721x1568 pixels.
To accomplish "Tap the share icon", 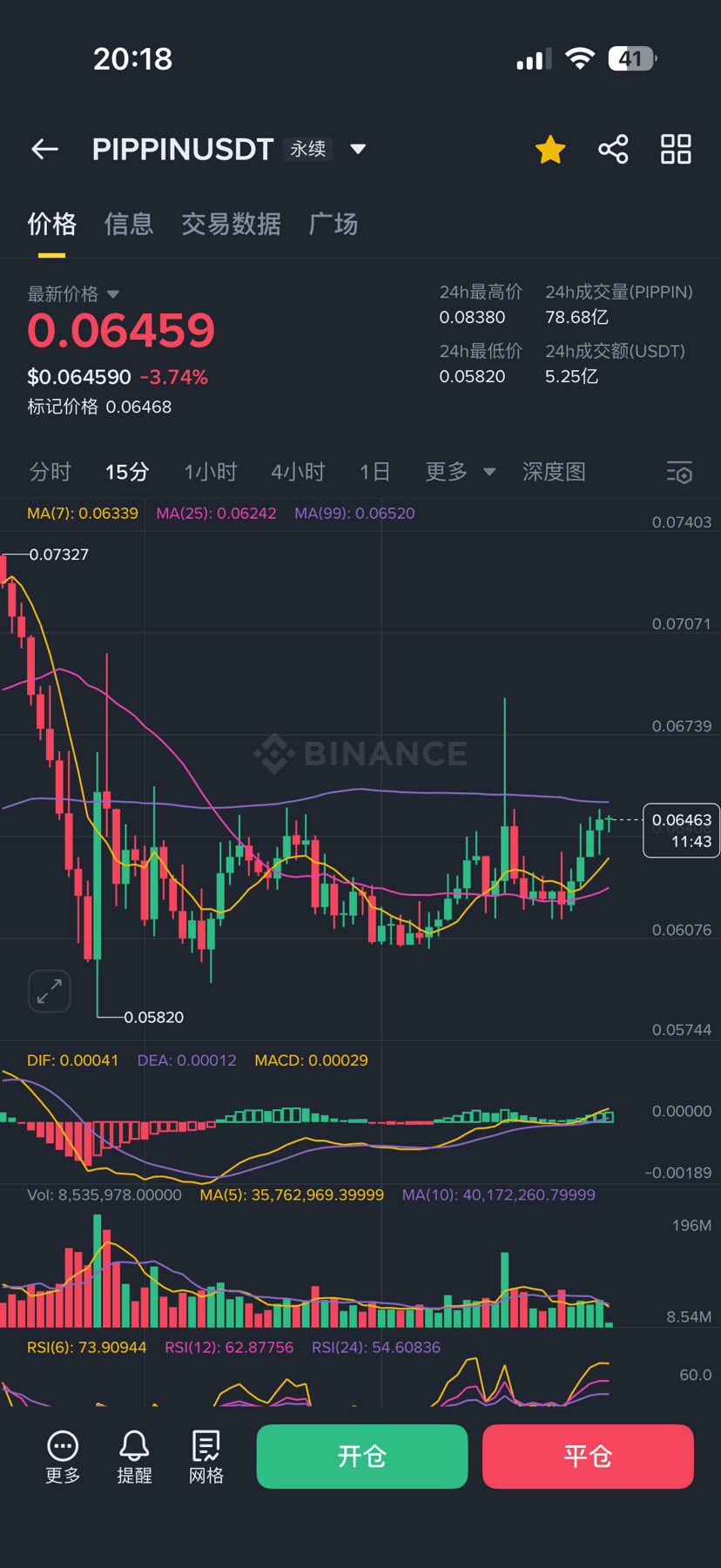I will click(x=613, y=150).
